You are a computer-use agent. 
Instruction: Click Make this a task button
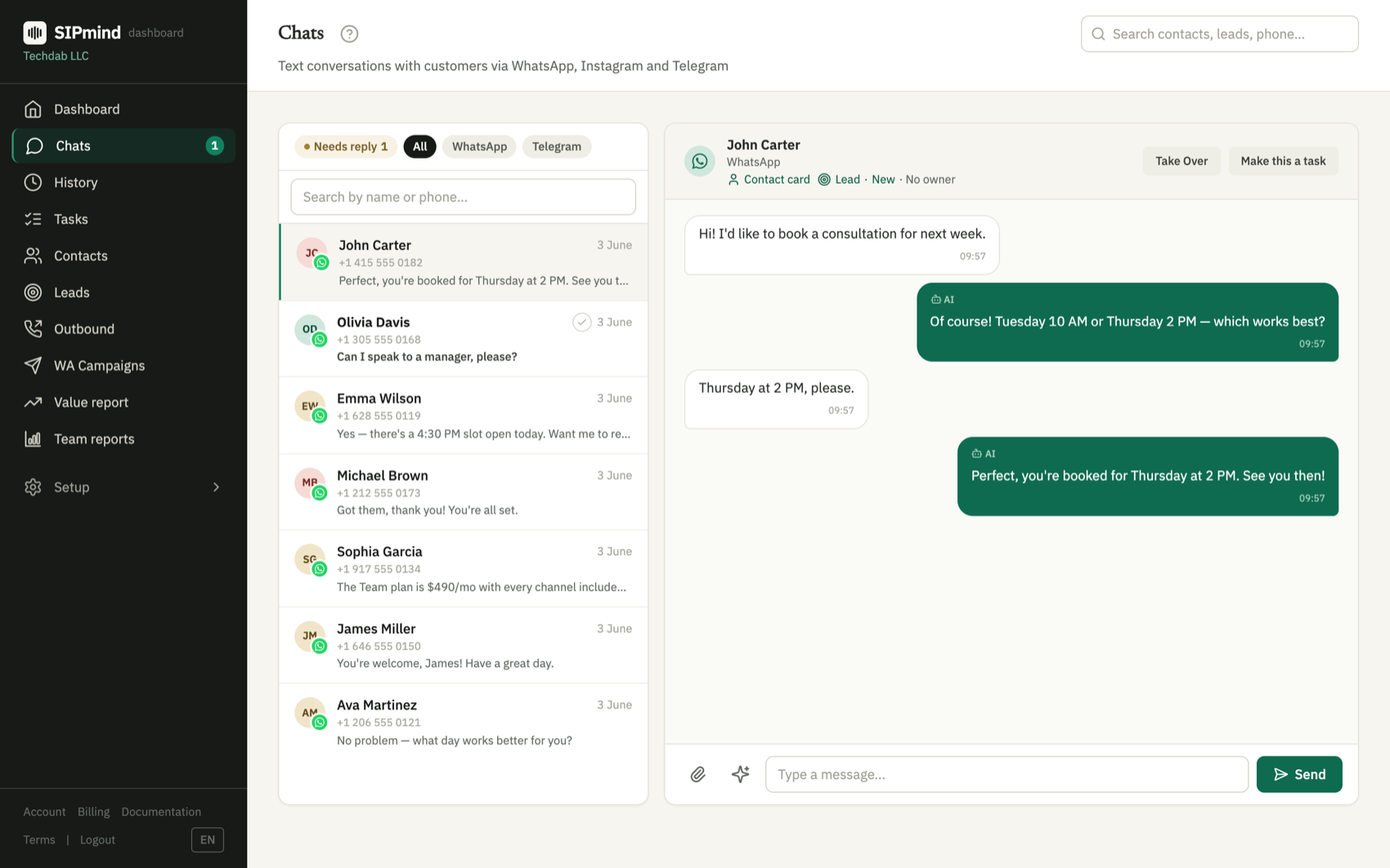click(x=1283, y=161)
